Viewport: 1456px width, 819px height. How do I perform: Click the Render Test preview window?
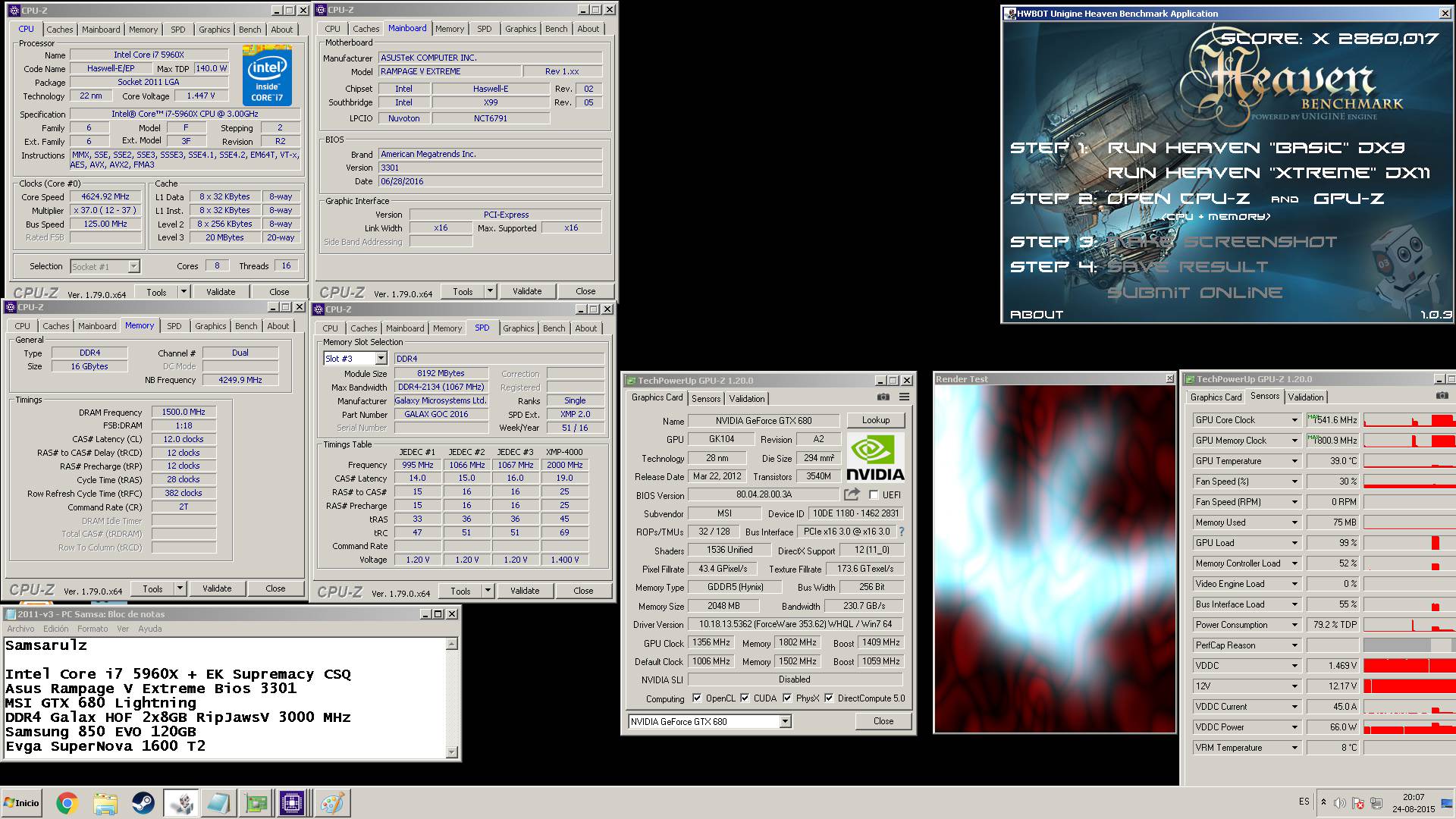pos(1054,558)
